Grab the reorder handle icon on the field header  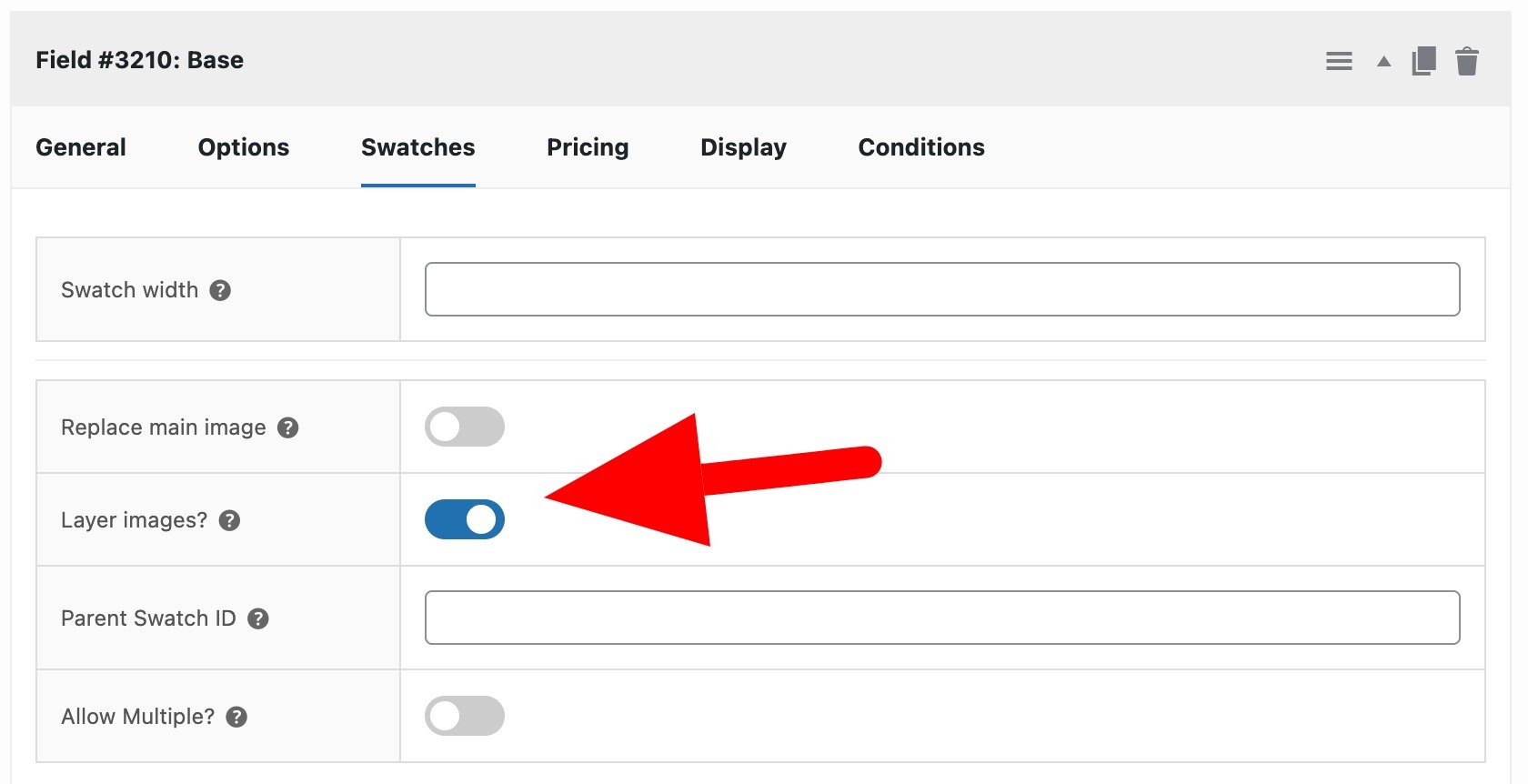click(x=1339, y=60)
